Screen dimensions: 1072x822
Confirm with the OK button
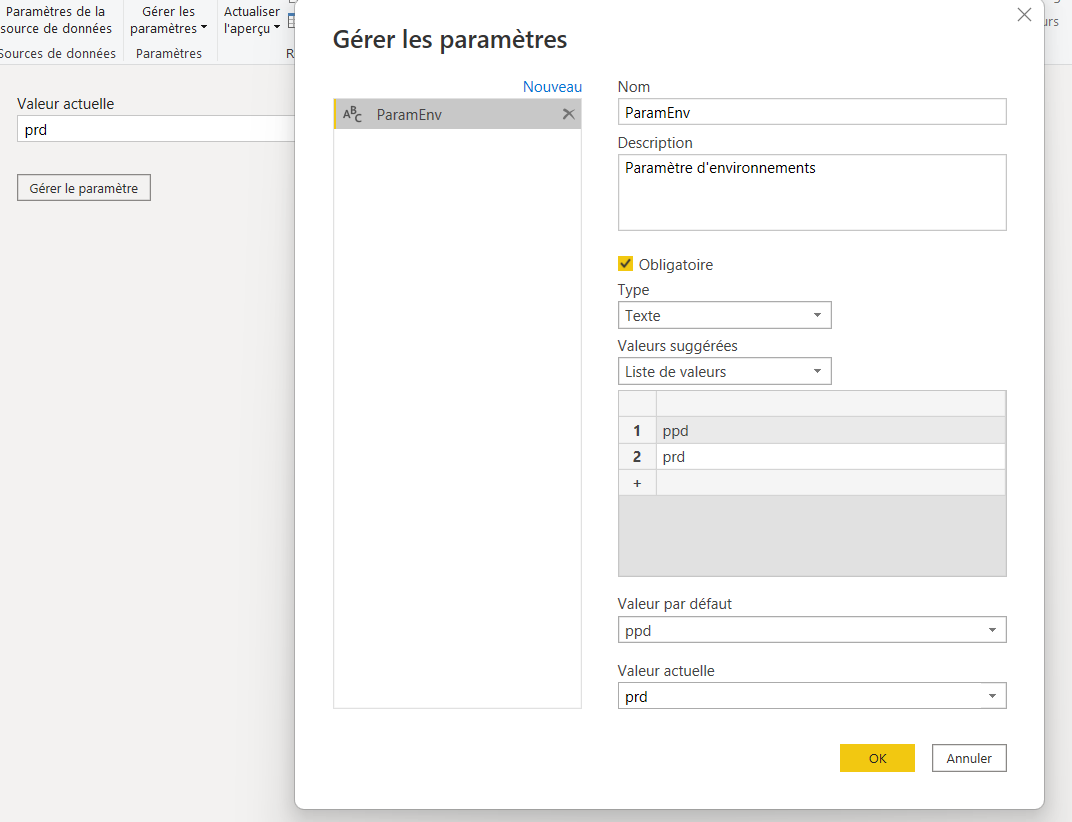coord(877,758)
